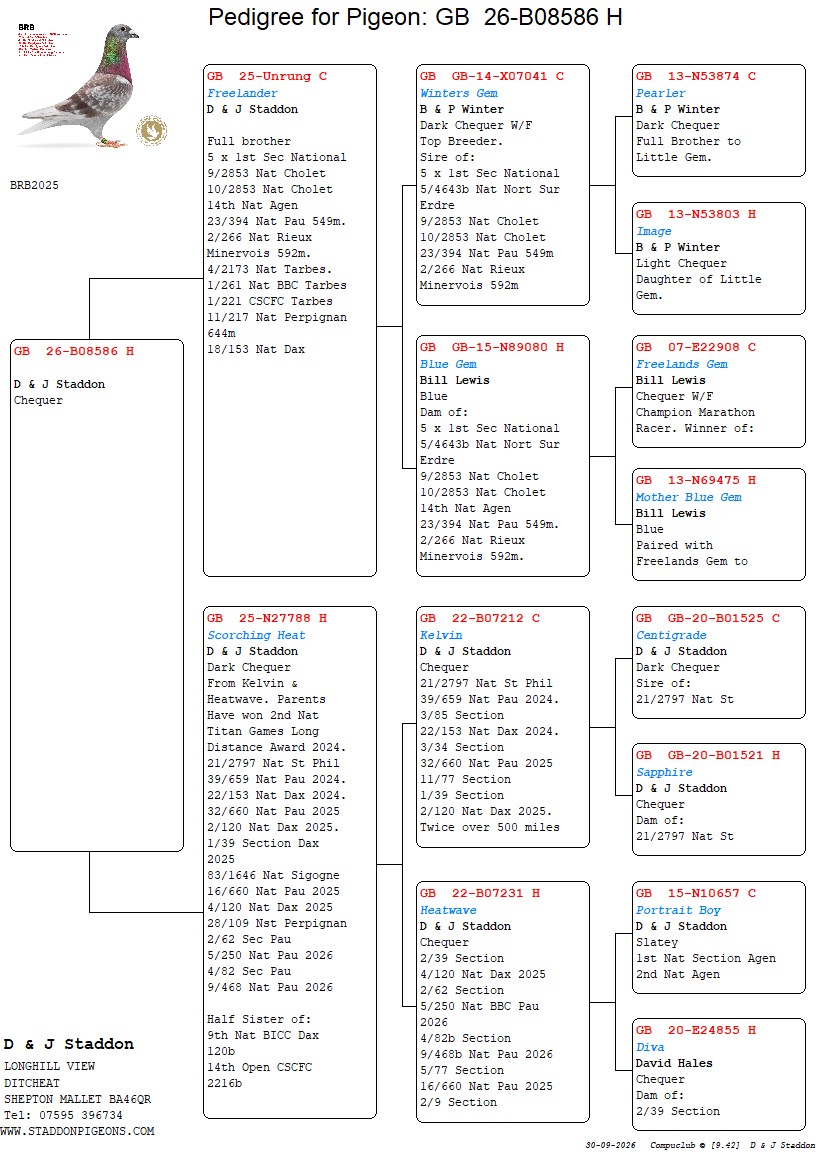Click the blue name 'Pearler'

point(661,93)
